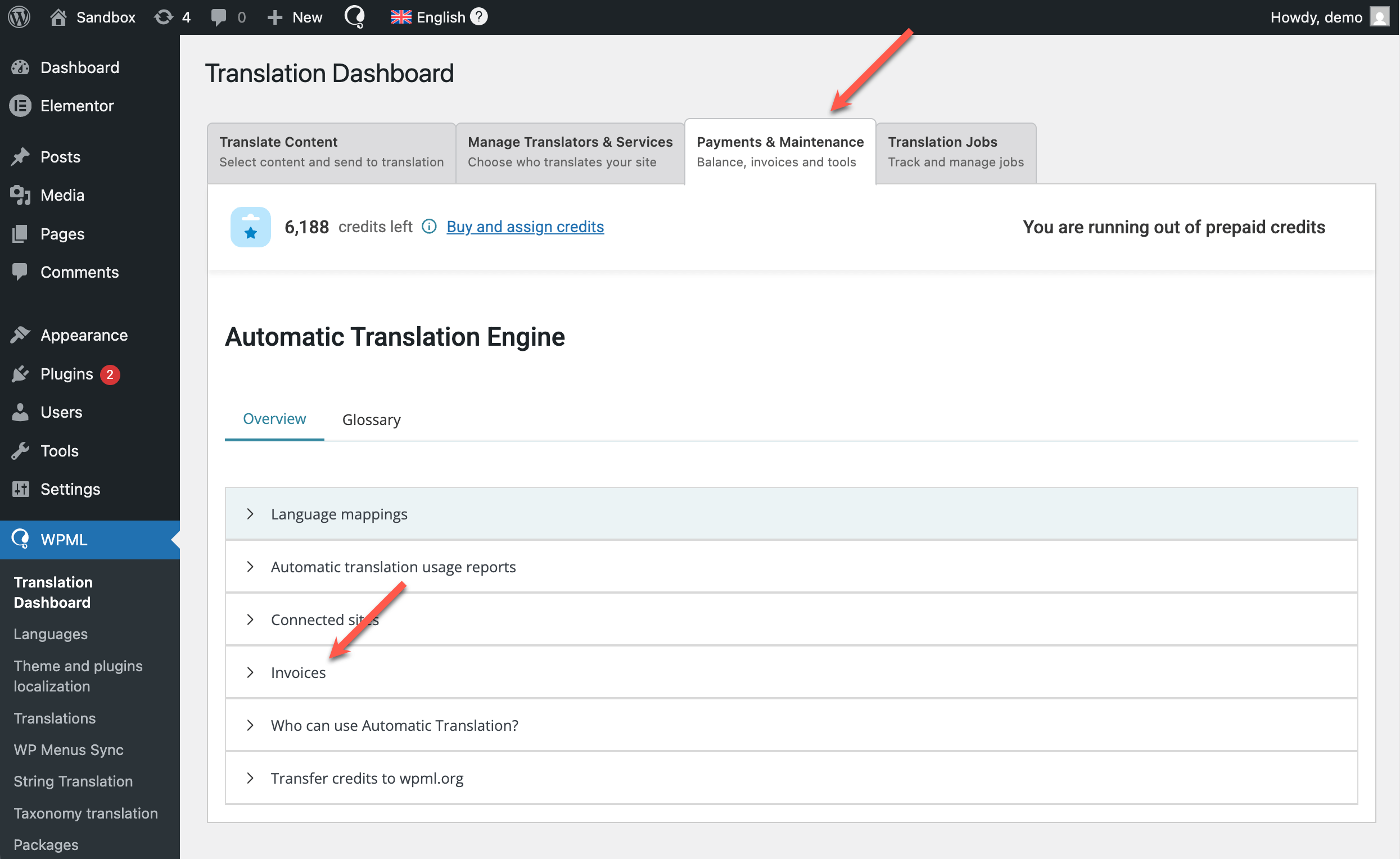Image resolution: width=1400 pixels, height=859 pixels.
Task: Click Buy and assign credits link
Action: click(525, 227)
